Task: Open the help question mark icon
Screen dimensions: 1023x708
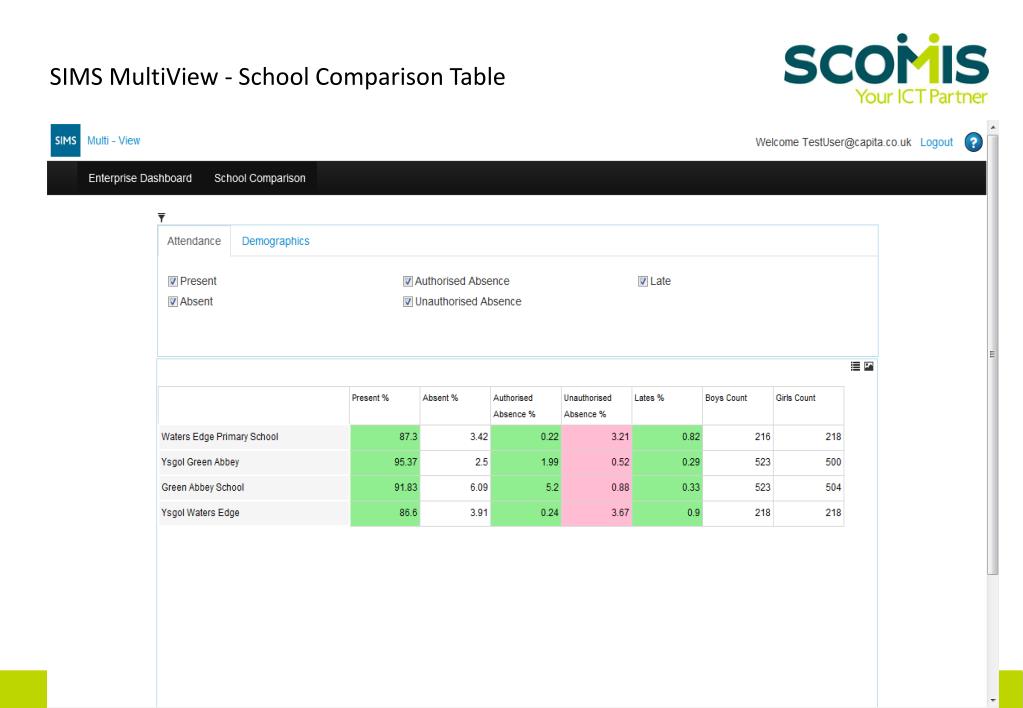Action: click(x=973, y=142)
